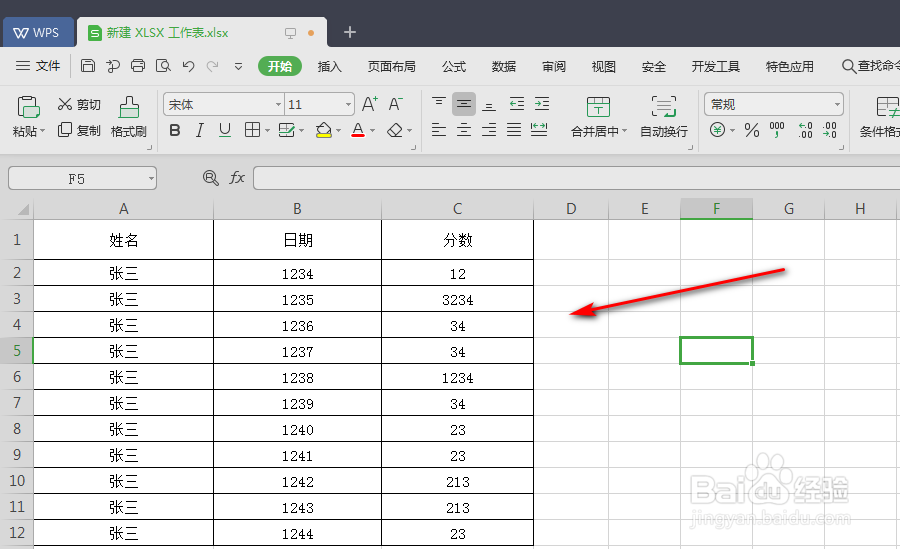Click the zoom magnifier beside fx
The width and height of the screenshot is (900, 549).
(x=211, y=178)
